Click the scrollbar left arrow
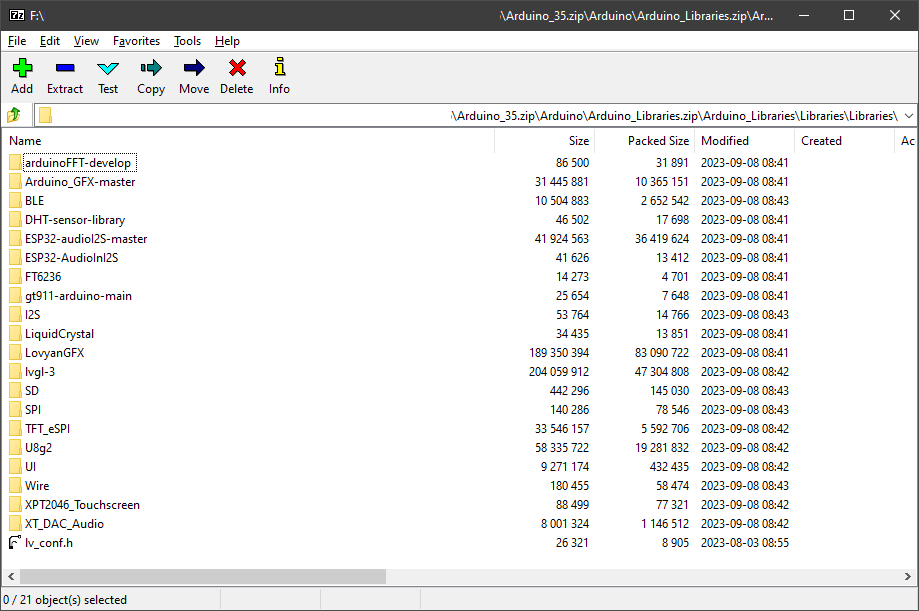Image resolution: width=919 pixels, height=611 pixels. 11,576
